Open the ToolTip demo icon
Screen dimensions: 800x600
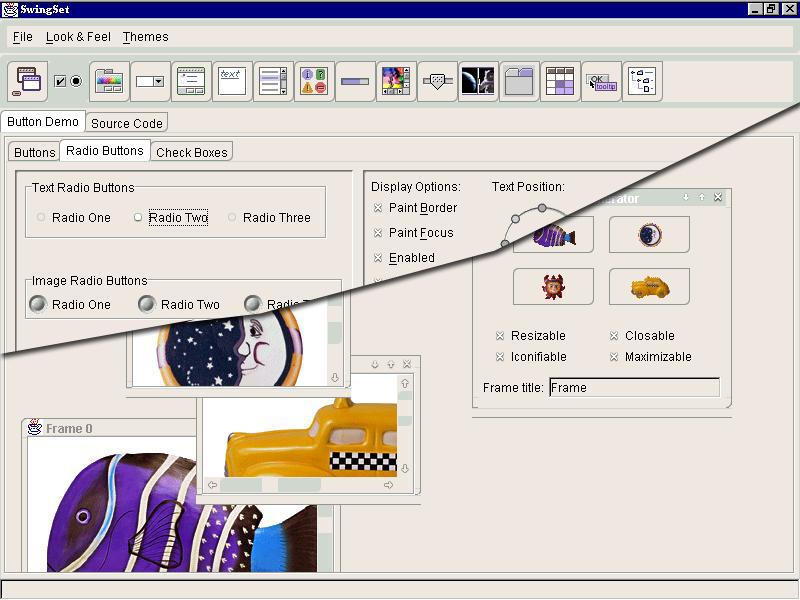(601, 81)
